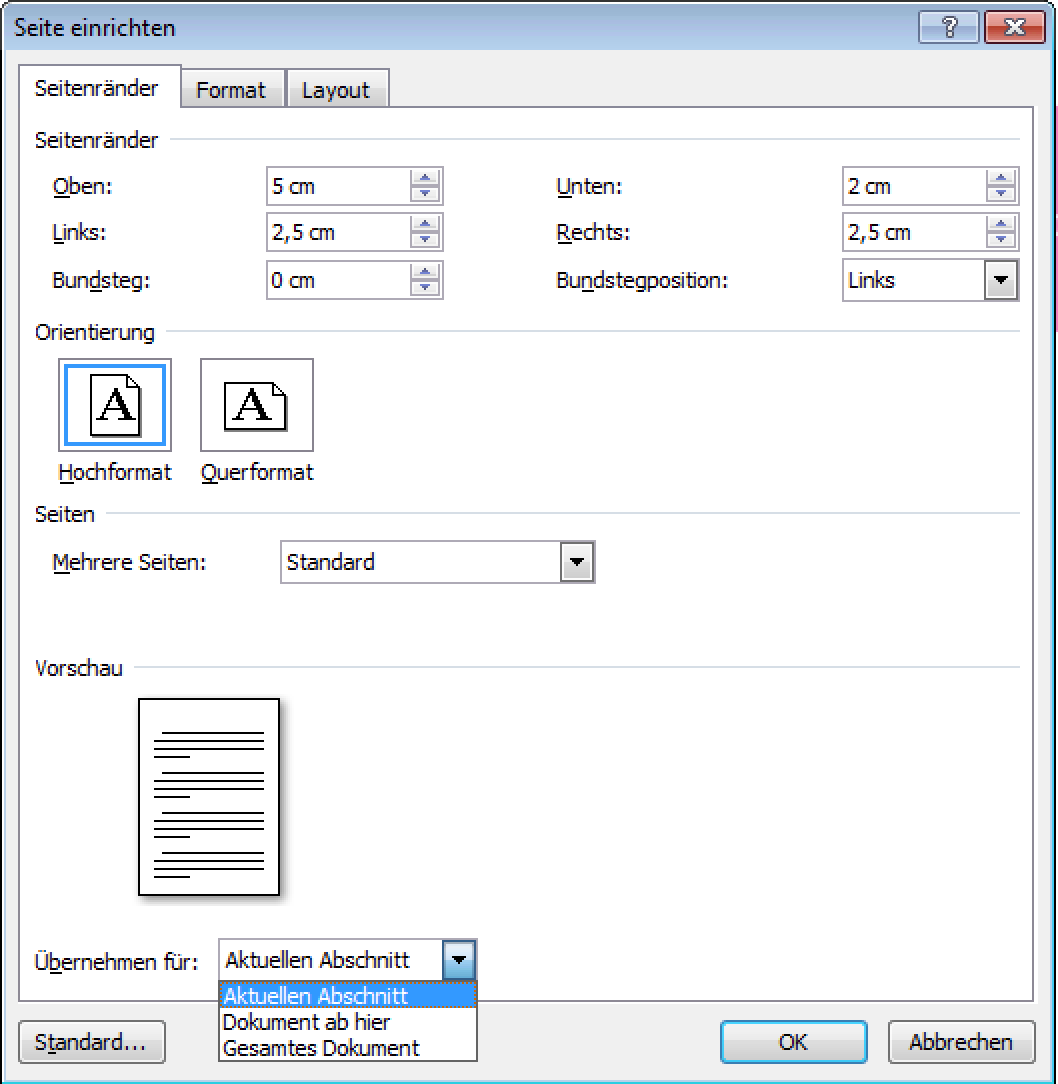Viewport: 1058px width, 1084px height.
Task: Increase the Bundsteg value with up arrow
Action: coord(425,273)
